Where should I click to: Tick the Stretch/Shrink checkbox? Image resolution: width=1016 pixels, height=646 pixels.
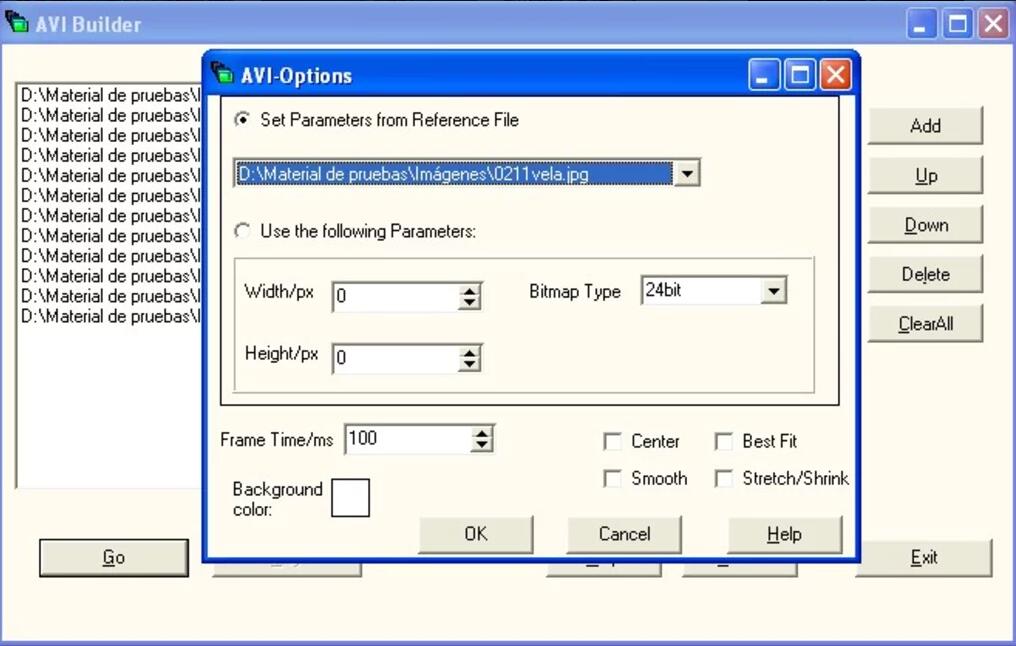[724, 479]
